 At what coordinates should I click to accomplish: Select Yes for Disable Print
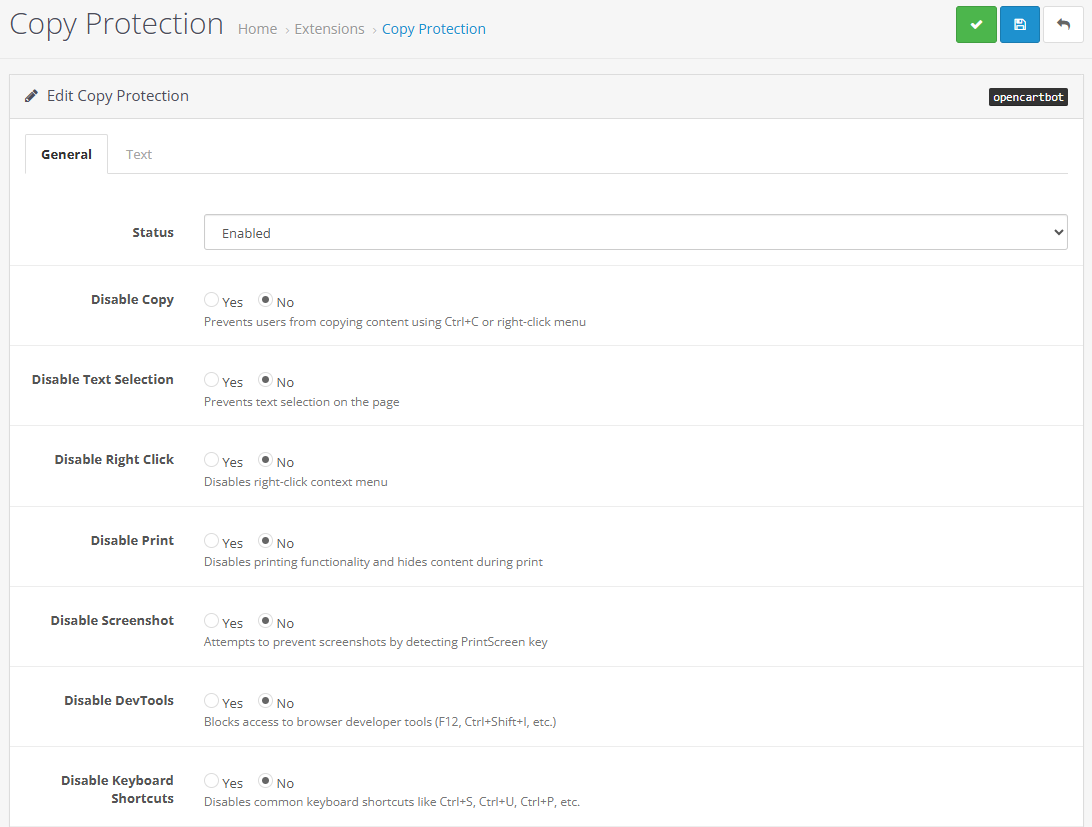click(212, 541)
